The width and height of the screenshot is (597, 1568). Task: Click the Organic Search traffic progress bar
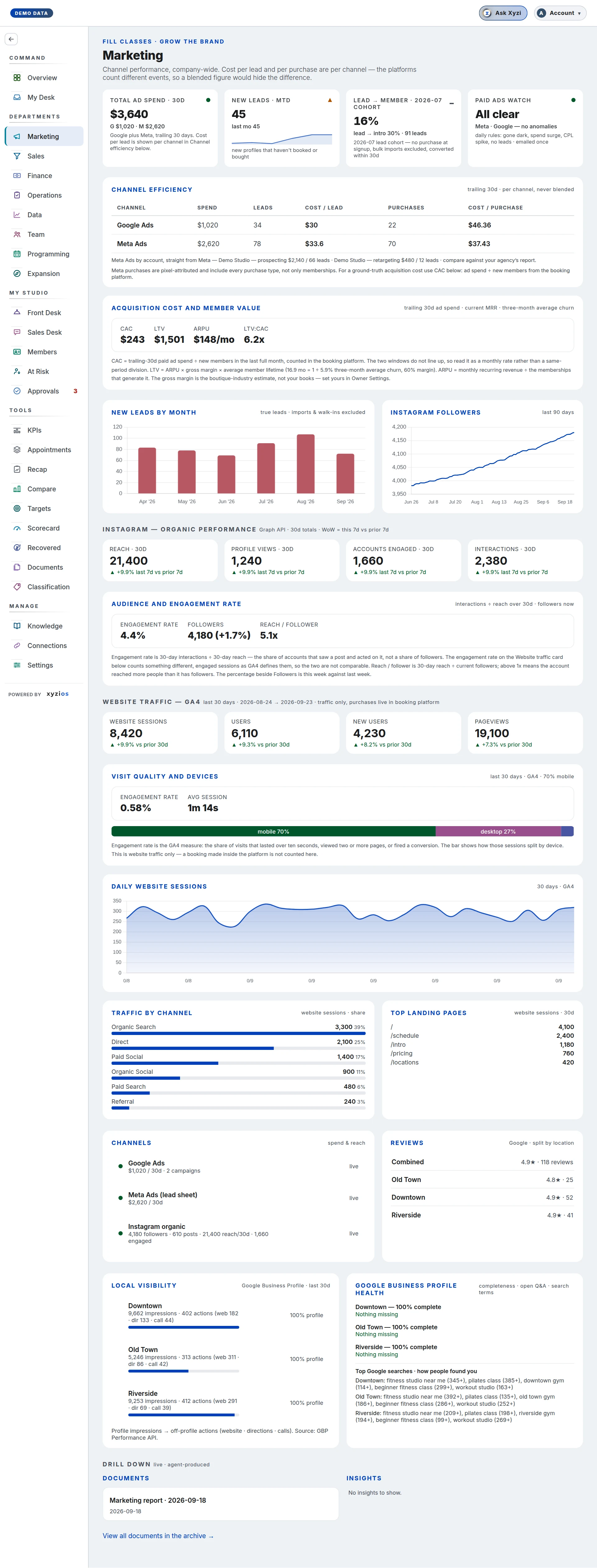(x=238, y=1033)
